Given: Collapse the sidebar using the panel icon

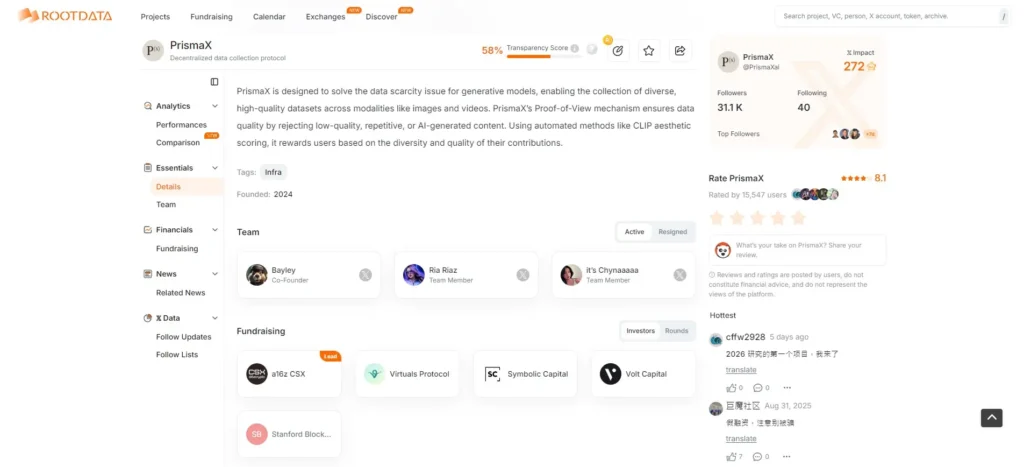Looking at the screenshot, I should pos(214,82).
